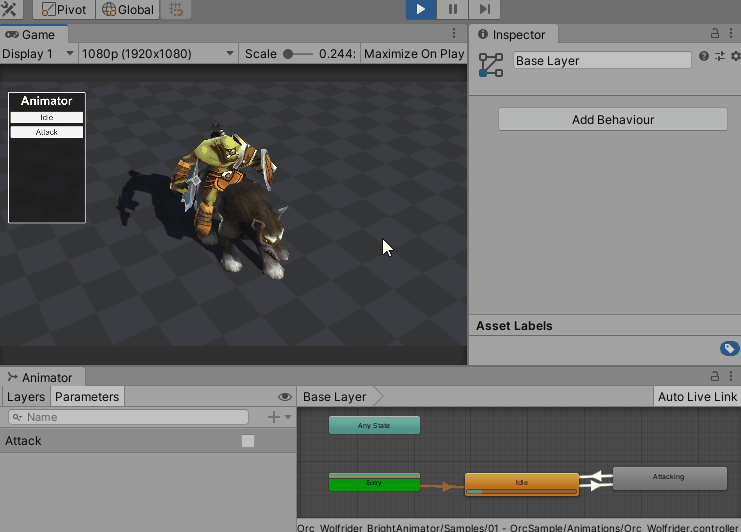Click the grid snapping icon
Image resolution: width=741 pixels, height=532 pixels.
point(176,9)
